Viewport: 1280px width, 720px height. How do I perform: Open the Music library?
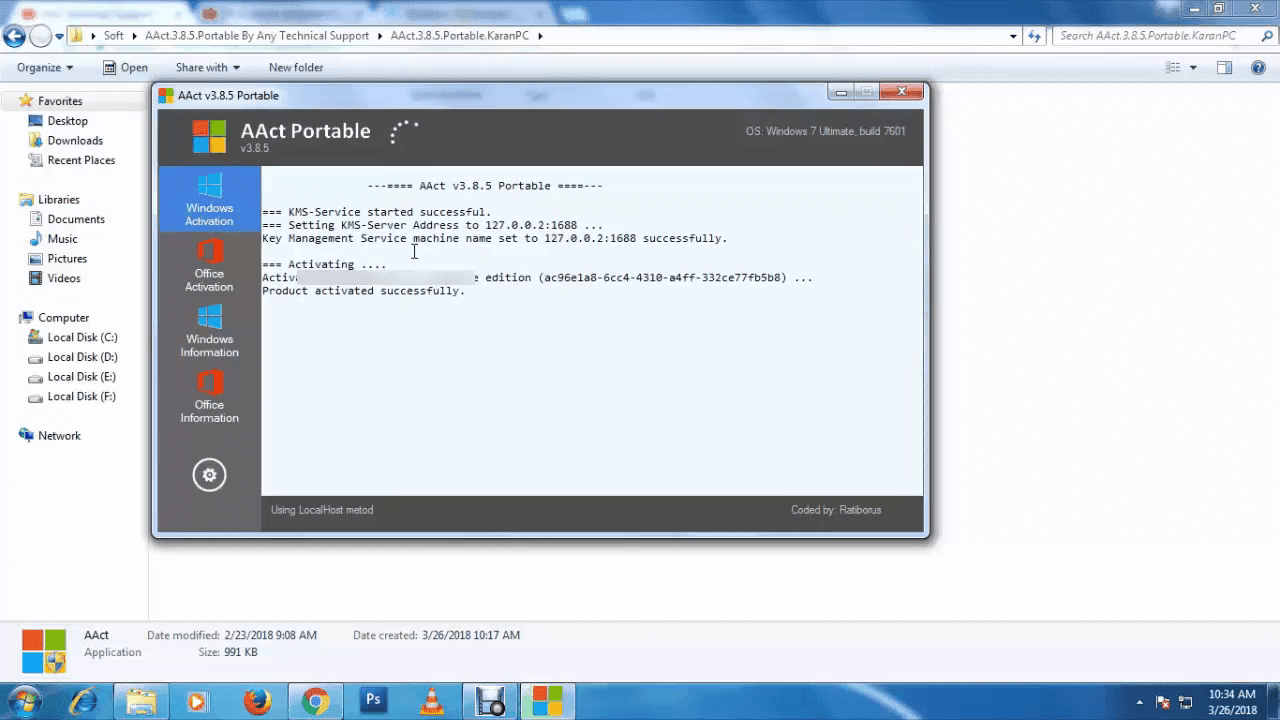coord(62,239)
